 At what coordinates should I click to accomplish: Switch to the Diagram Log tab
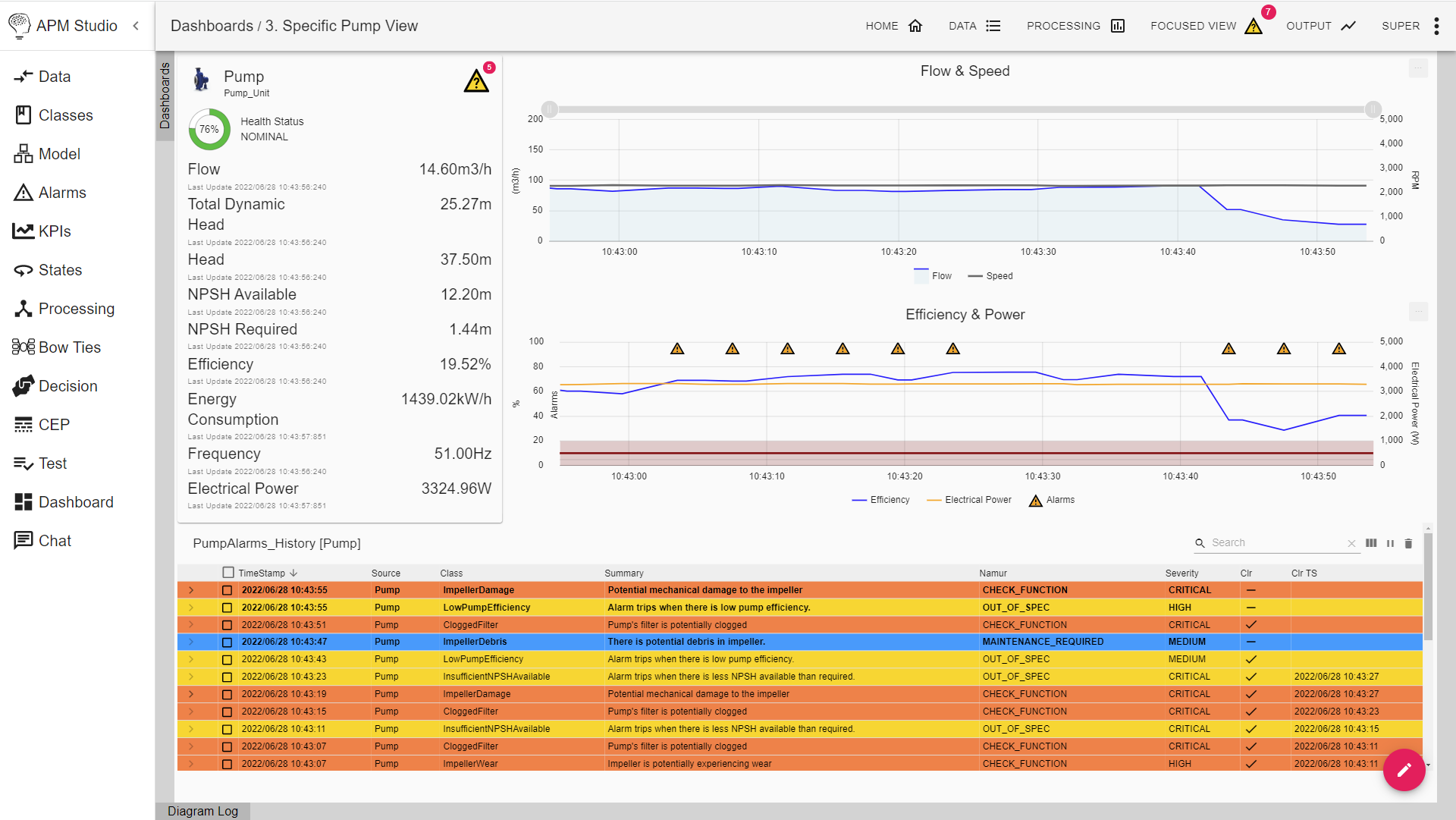pos(202,811)
